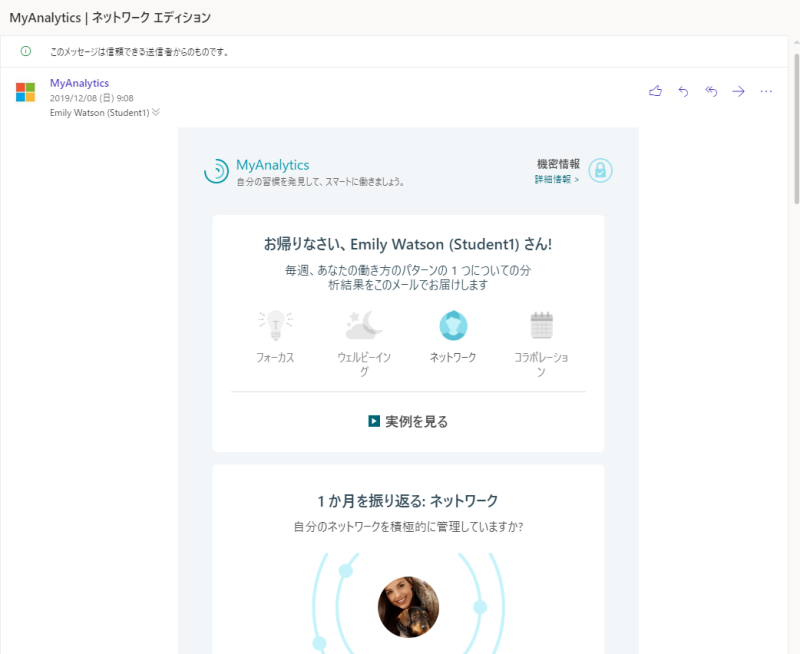Click the email subject MyAnalytics | ネットワーク エディション
Screen dimensions: 800x654
point(110,17)
